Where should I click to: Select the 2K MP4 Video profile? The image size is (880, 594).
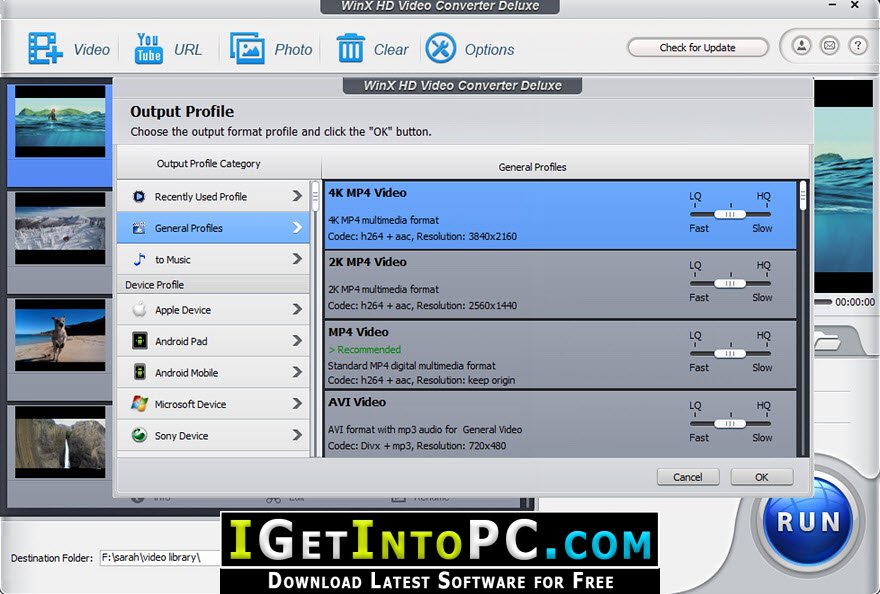coord(560,285)
